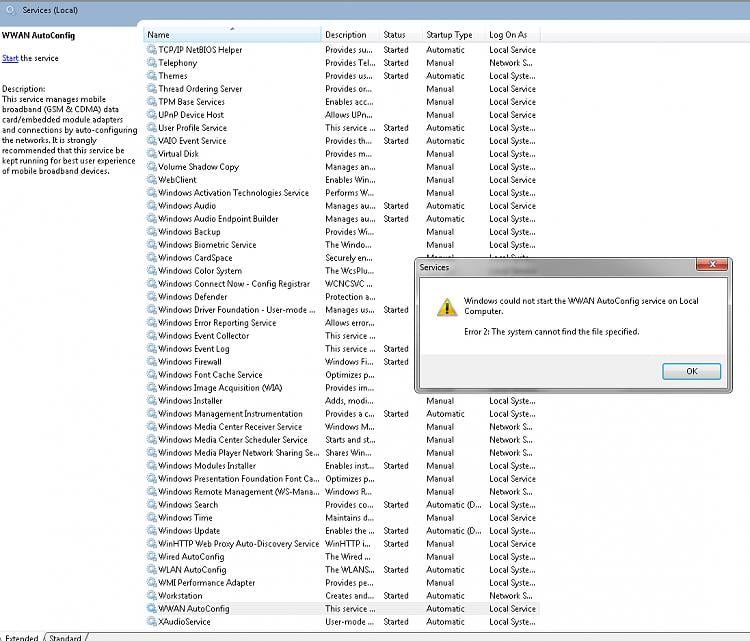Sort by the Name column header
750x641 pixels.
pyautogui.click(x=232, y=35)
